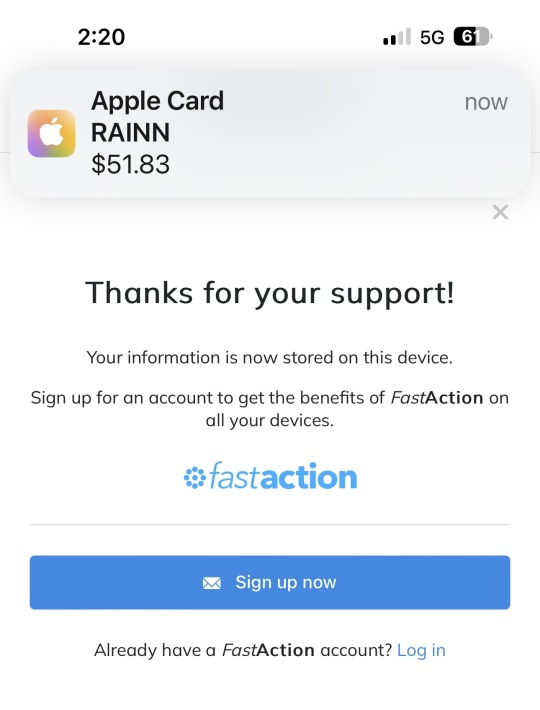This screenshot has height=710, width=540.
Task: Follow the Log in link
Action: tap(421, 650)
